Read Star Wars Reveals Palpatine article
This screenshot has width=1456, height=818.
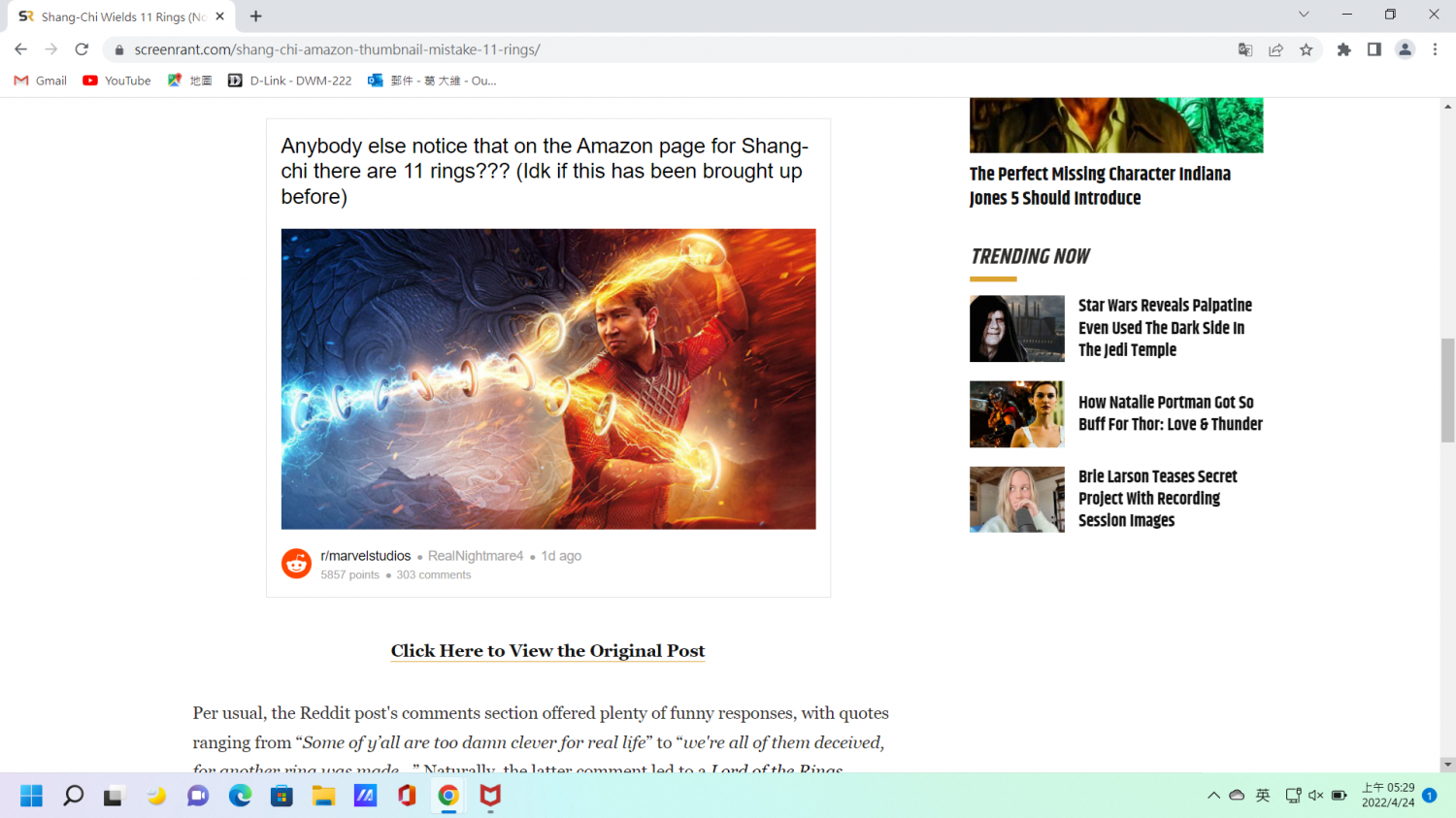(x=1165, y=328)
